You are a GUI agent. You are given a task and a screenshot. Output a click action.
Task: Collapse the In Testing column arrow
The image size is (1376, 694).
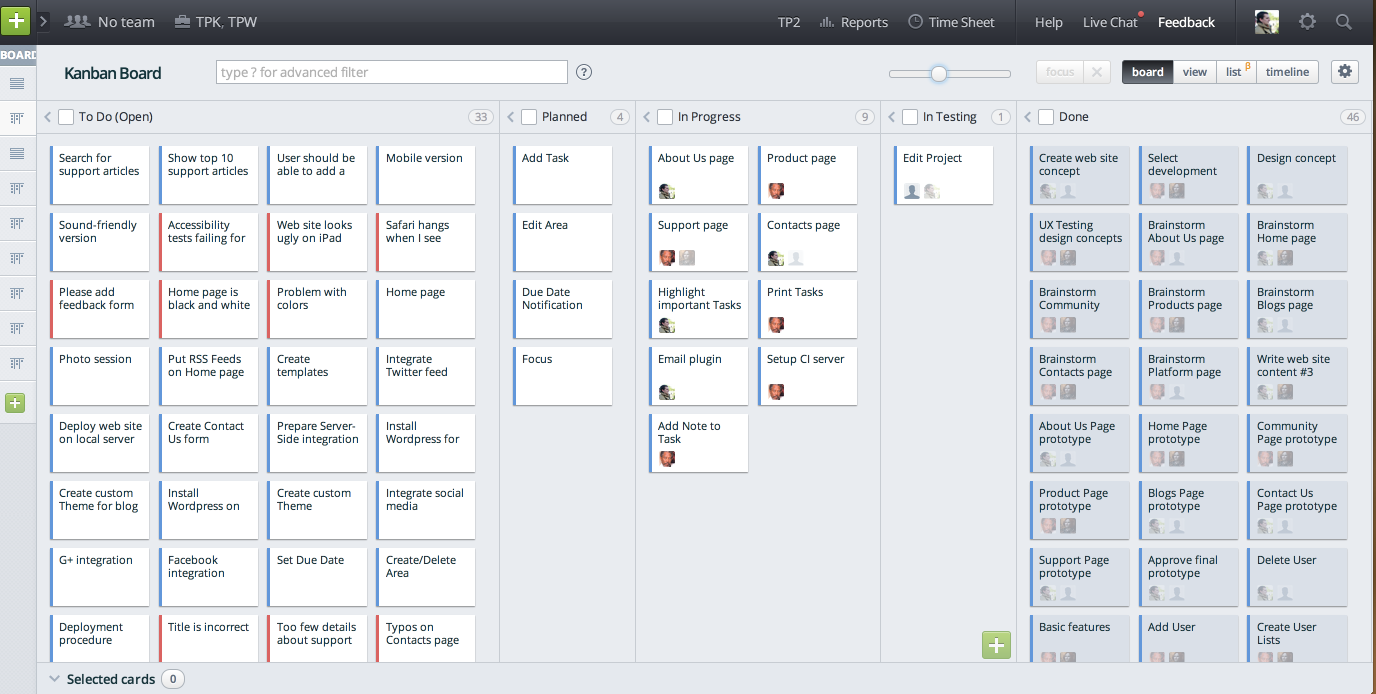pyautogui.click(x=892, y=117)
